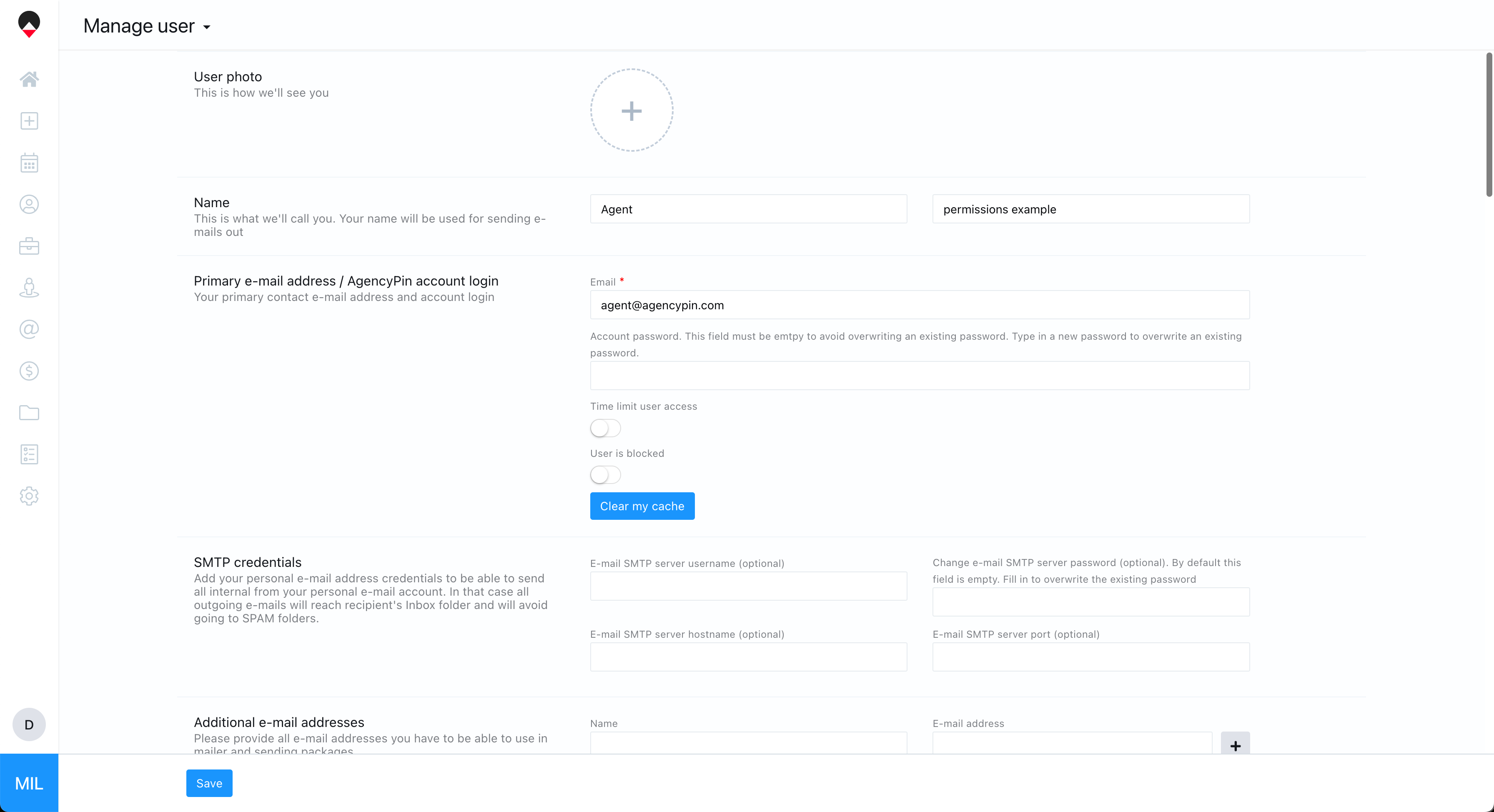Image resolution: width=1494 pixels, height=812 pixels.
Task: Open the contacts person-circle sidebar icon
Action: (x=29, y=204)
